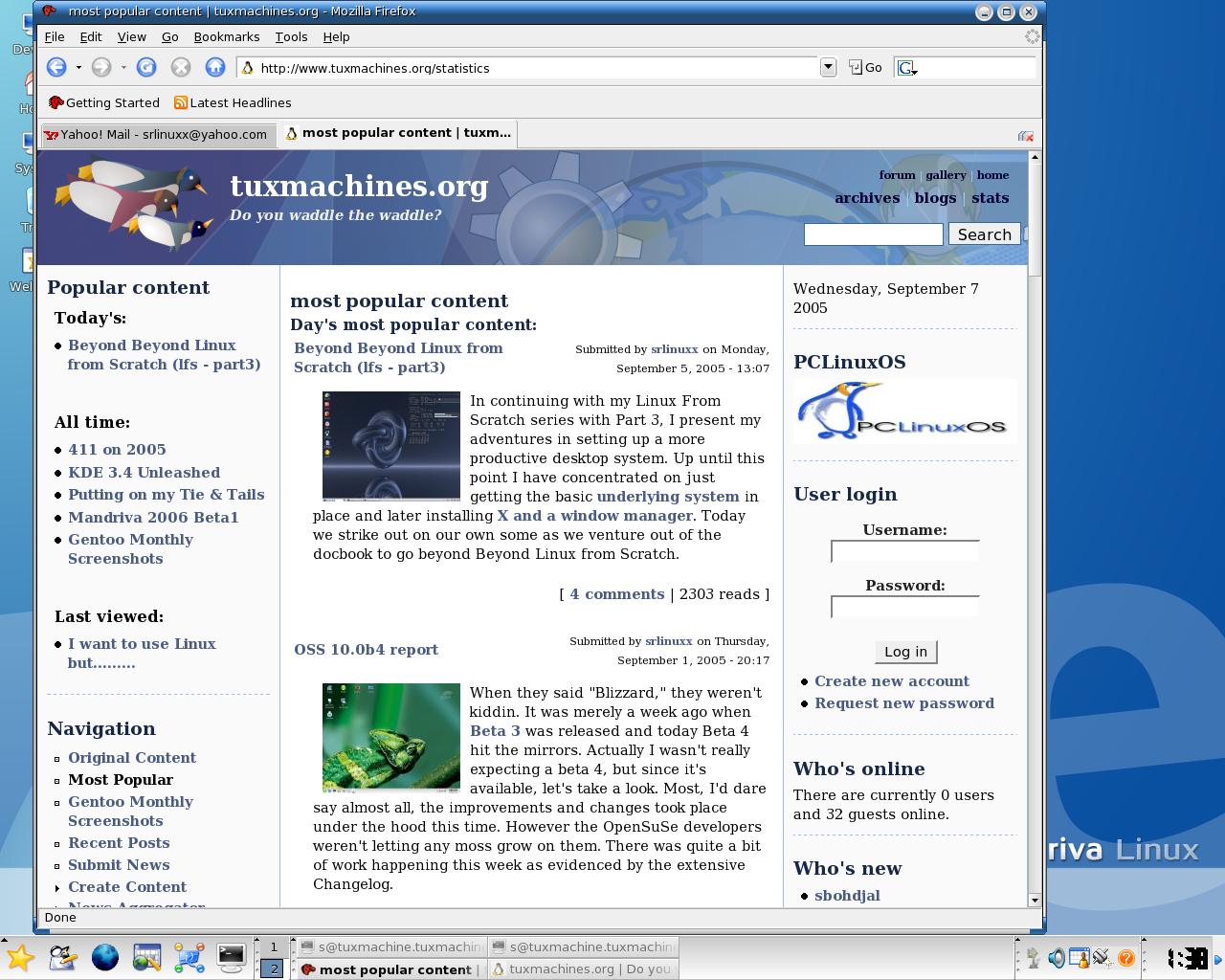Open the archives link in header
1225x980 pixels.
(867, 198)
